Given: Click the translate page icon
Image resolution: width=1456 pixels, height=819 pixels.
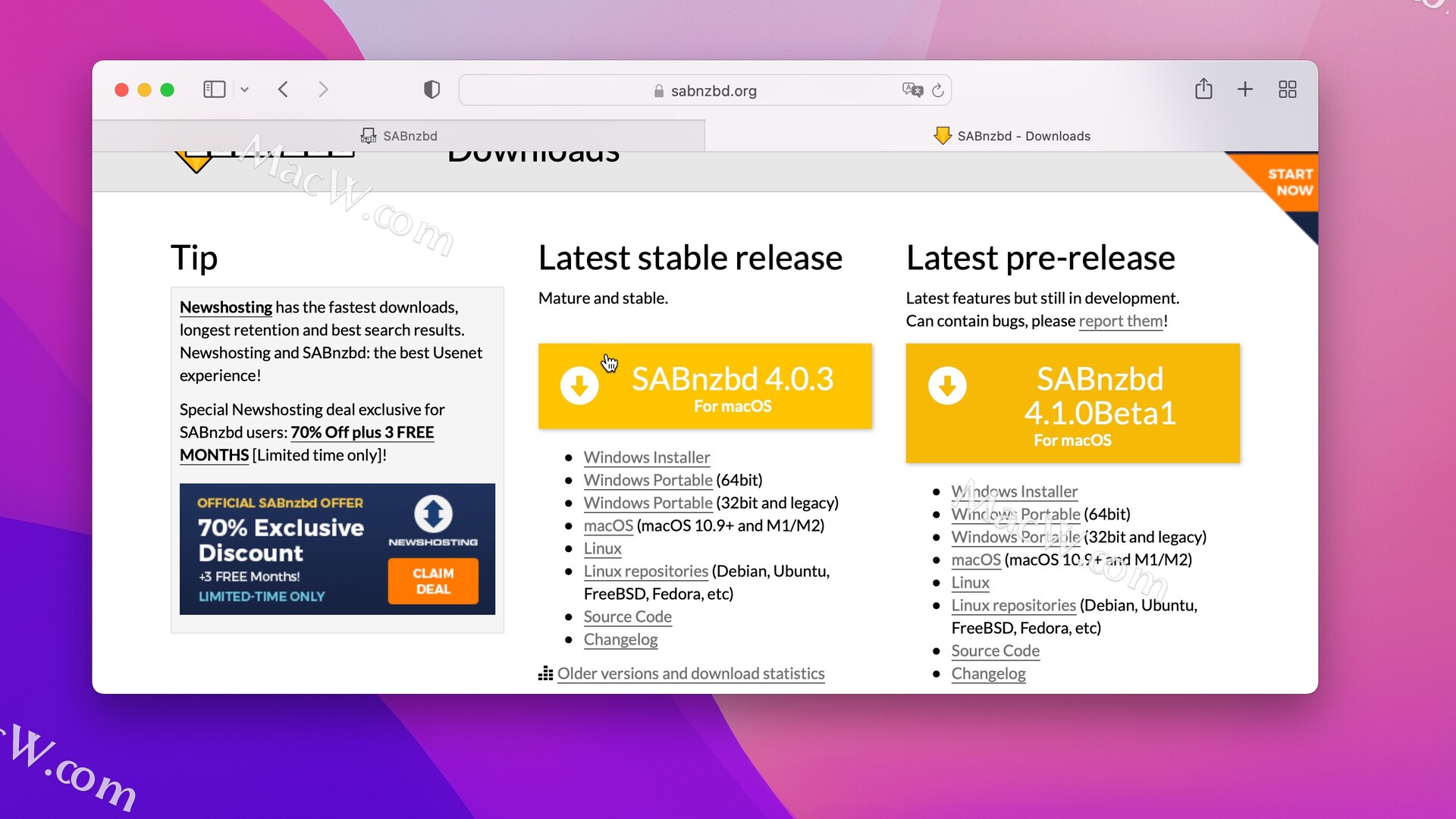Looking at the screenshot, I should (x=912, y=89).
